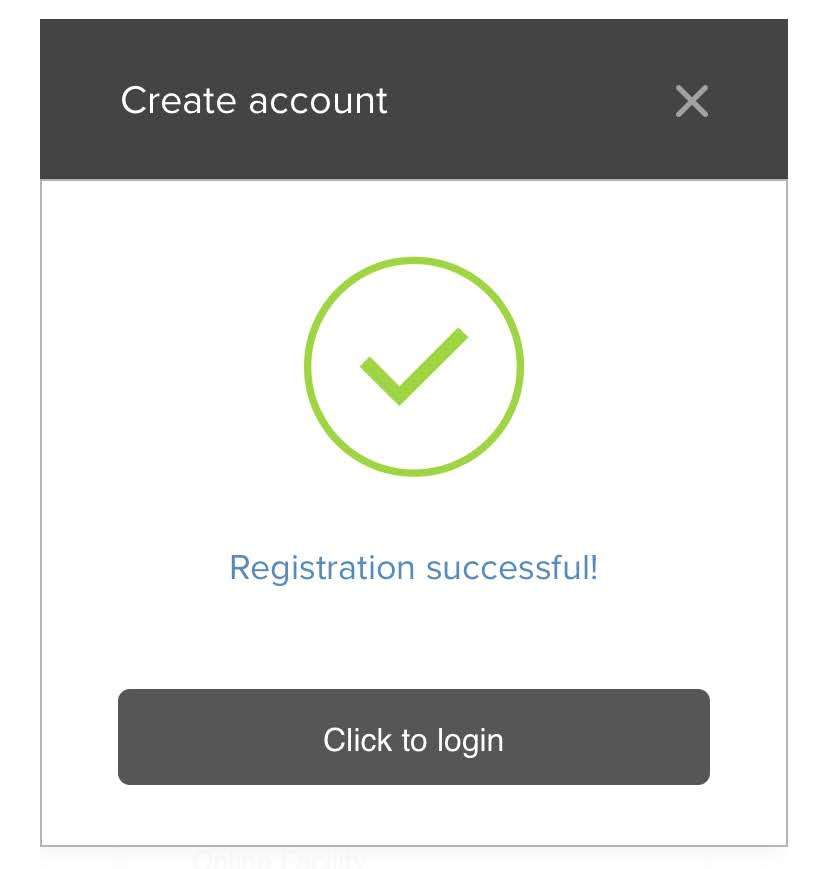Click the green checkmark icon
Screen dimensions: 828x869
[x=414, y=367]
